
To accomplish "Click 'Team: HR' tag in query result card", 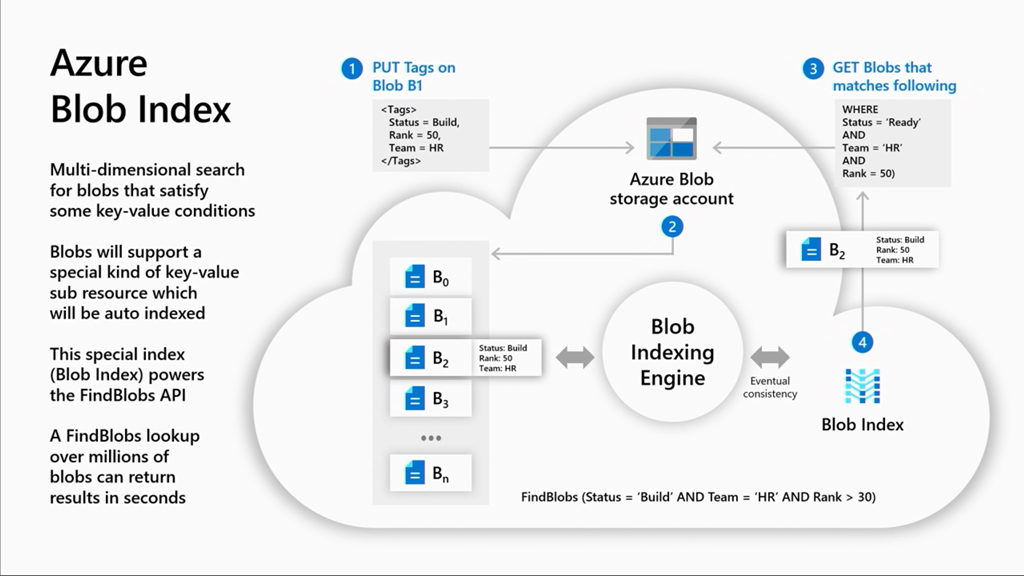I will coord(895,260).
